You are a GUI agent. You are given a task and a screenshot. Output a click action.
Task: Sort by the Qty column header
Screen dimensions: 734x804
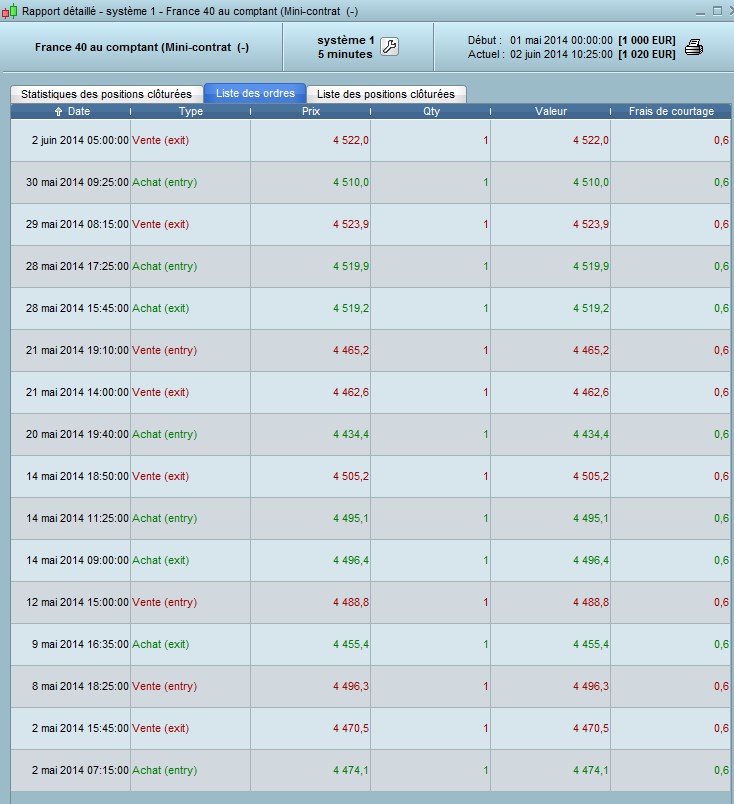point(431,111)
